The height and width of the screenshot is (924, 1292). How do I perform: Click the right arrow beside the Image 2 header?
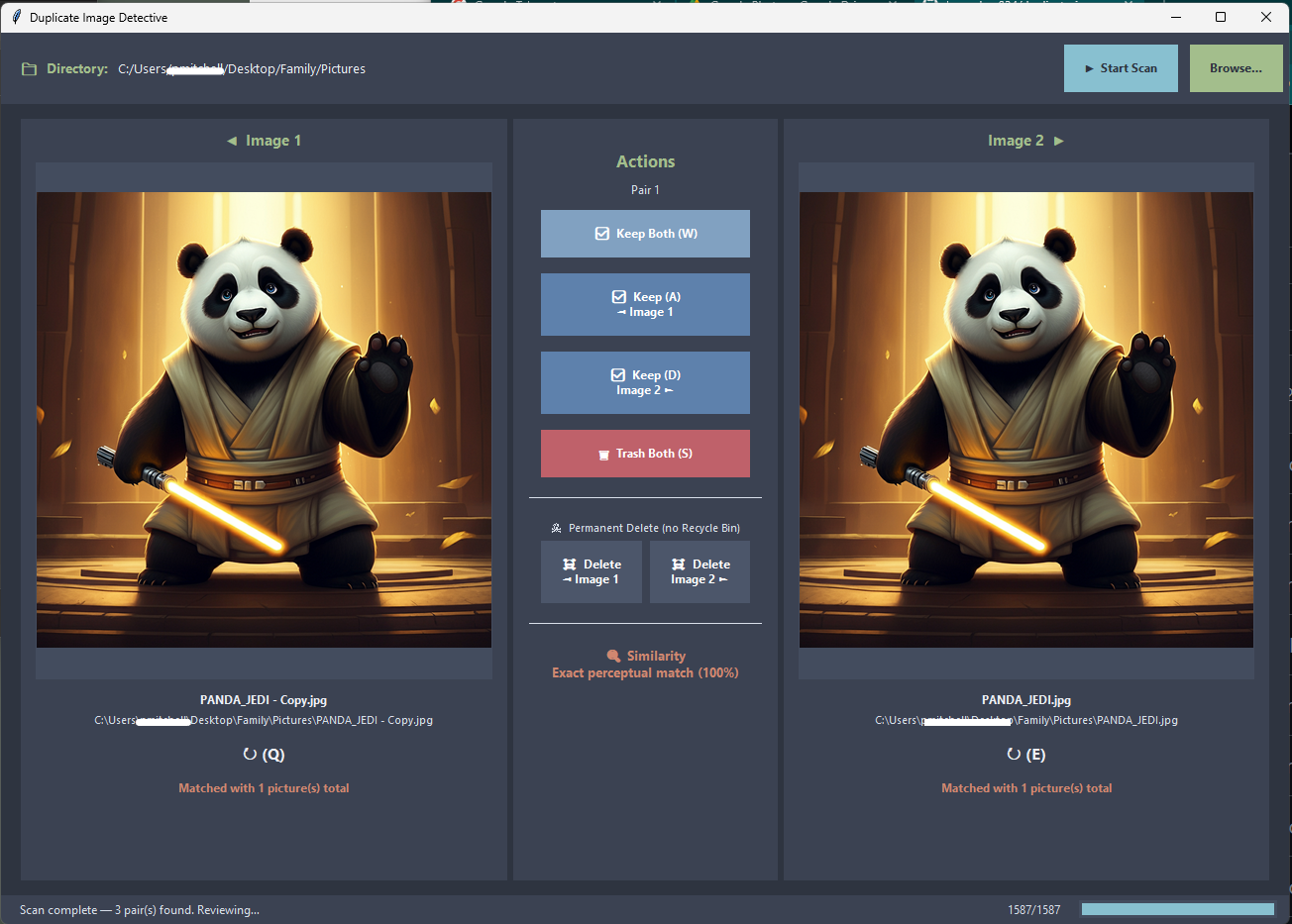tap(1059, 140)
